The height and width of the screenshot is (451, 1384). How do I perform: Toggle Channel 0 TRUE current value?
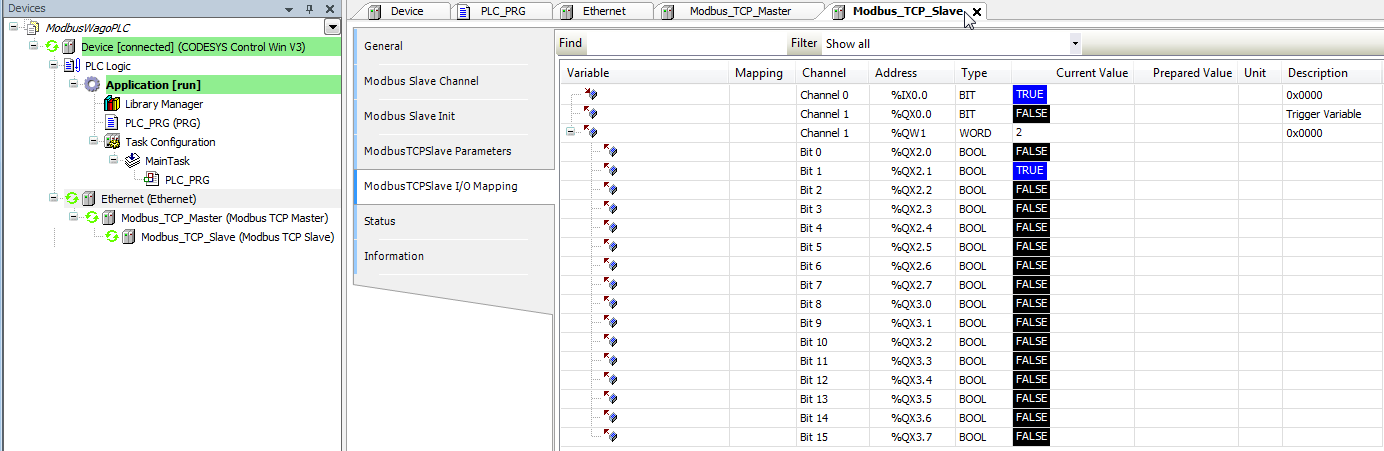point(1030,95)
